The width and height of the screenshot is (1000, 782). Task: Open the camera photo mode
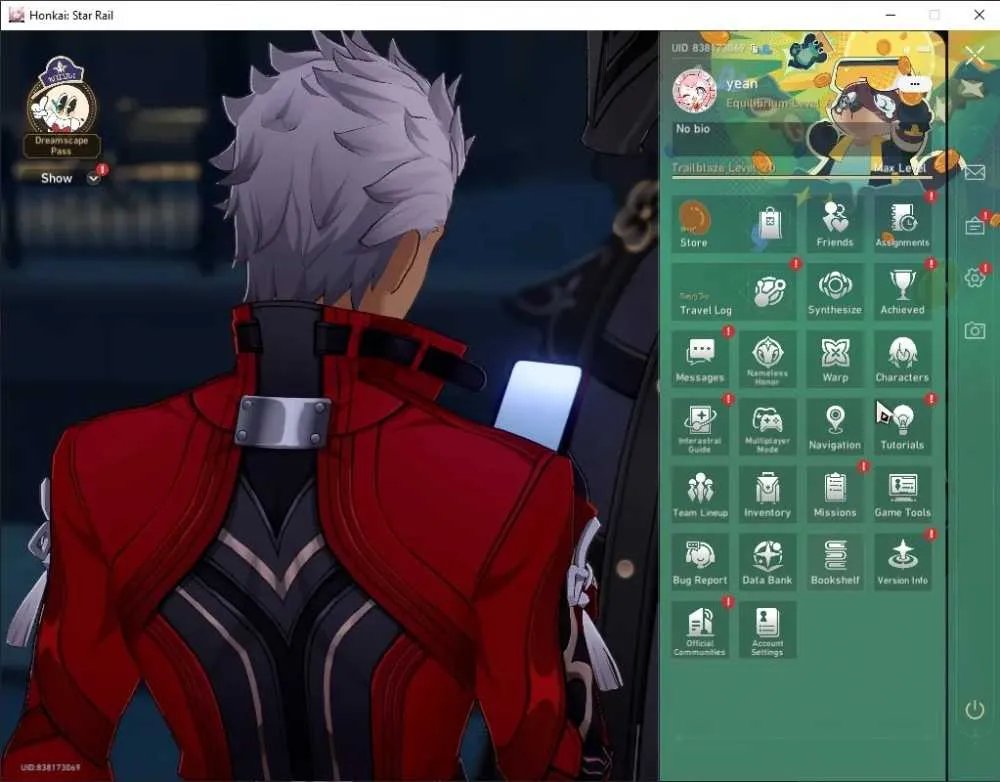point(974,330)
